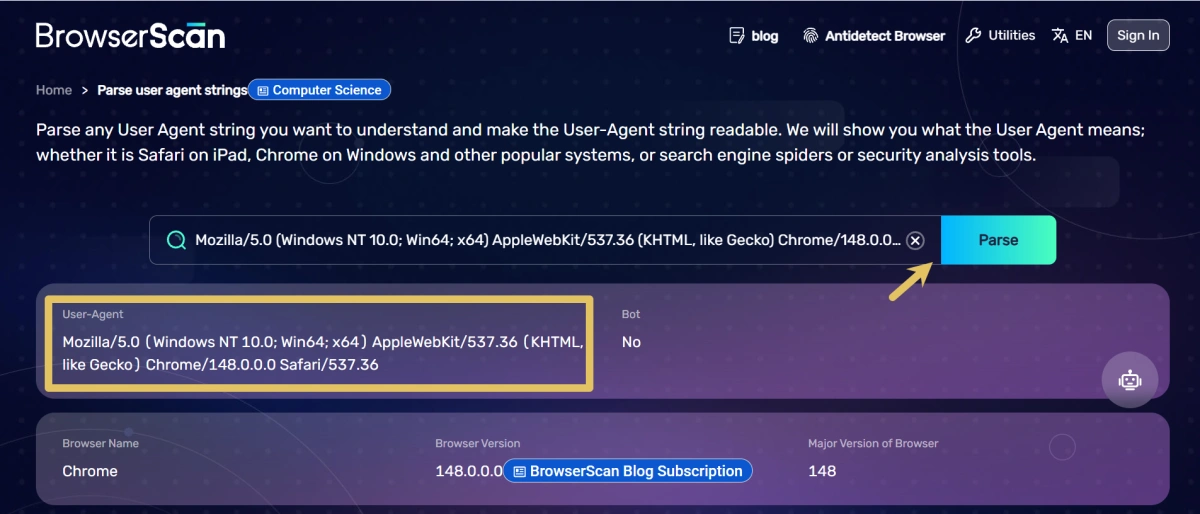Screen dimensions: 1200x514
Task: Click the Browser Name value "Chrome"
Action: [90, 471]
